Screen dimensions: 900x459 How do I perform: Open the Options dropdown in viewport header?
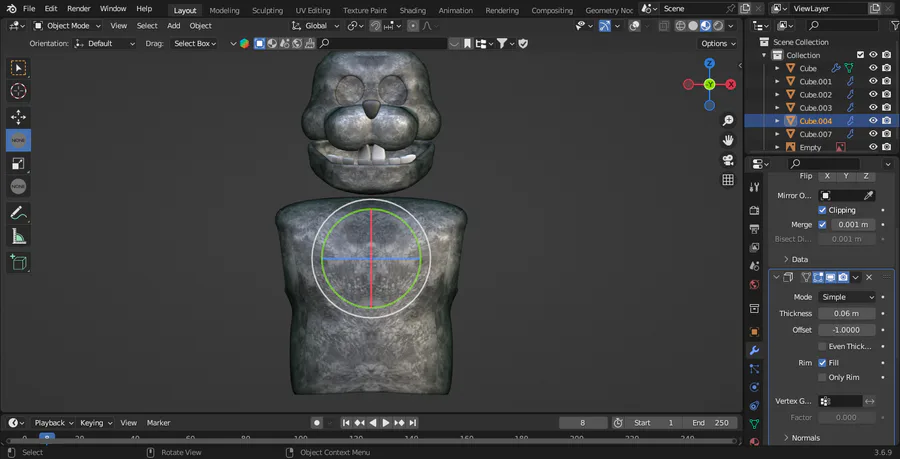point(719,44)
